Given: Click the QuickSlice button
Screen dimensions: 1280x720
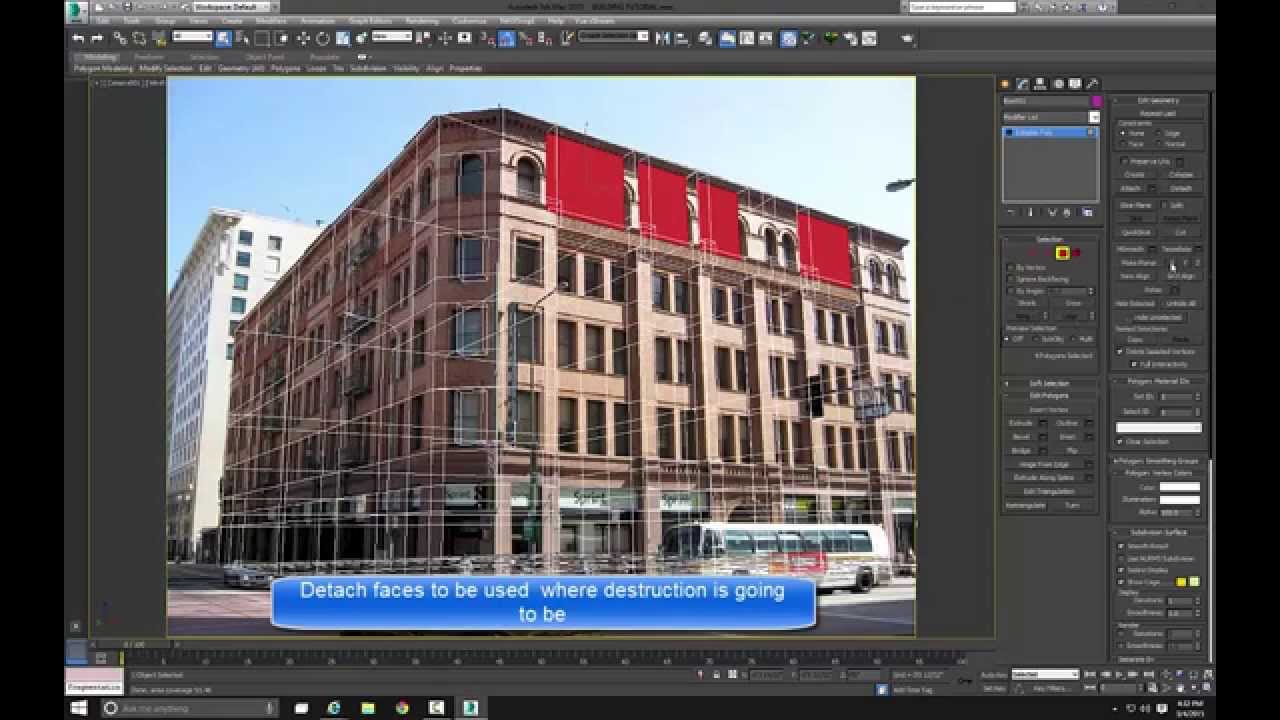Looking at the screenshot, I should [1135, 232].
